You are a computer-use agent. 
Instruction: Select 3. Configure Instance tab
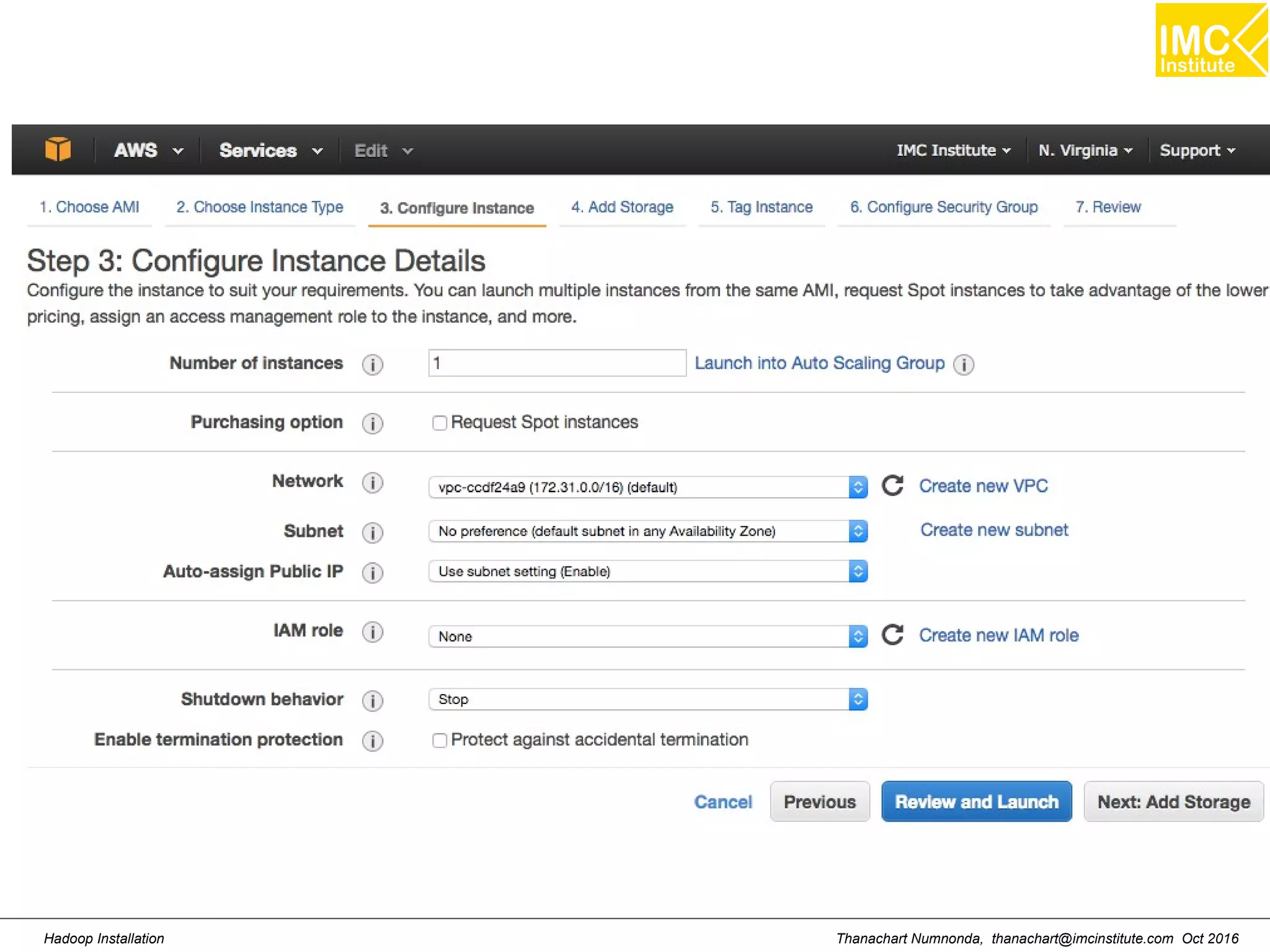[x=457, y=208]
